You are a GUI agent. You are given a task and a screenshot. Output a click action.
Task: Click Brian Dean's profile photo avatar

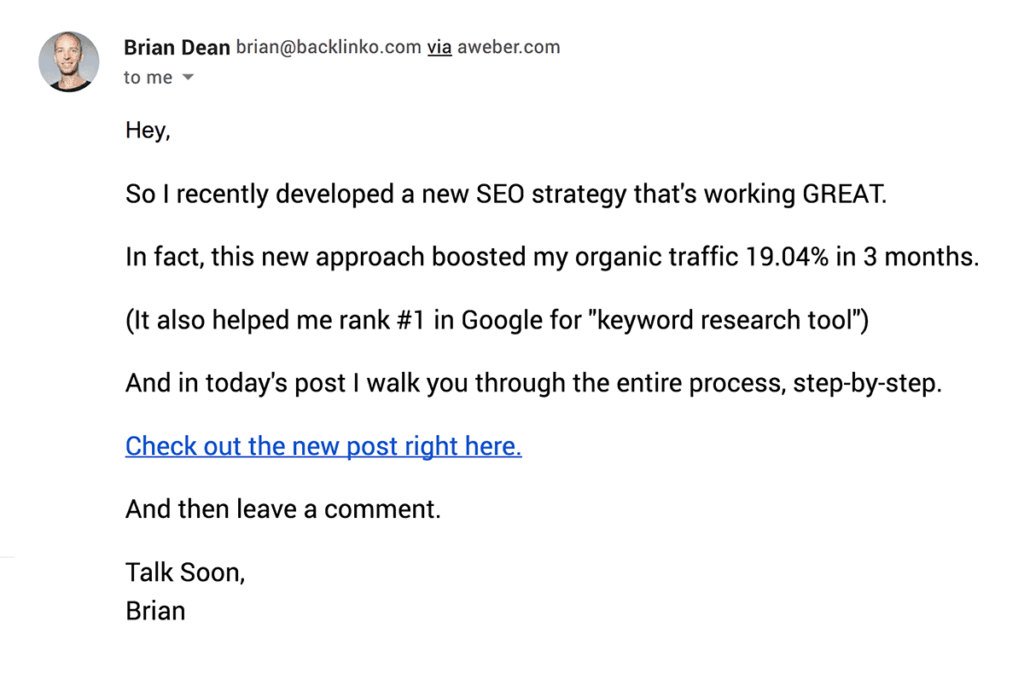(69, 62)
